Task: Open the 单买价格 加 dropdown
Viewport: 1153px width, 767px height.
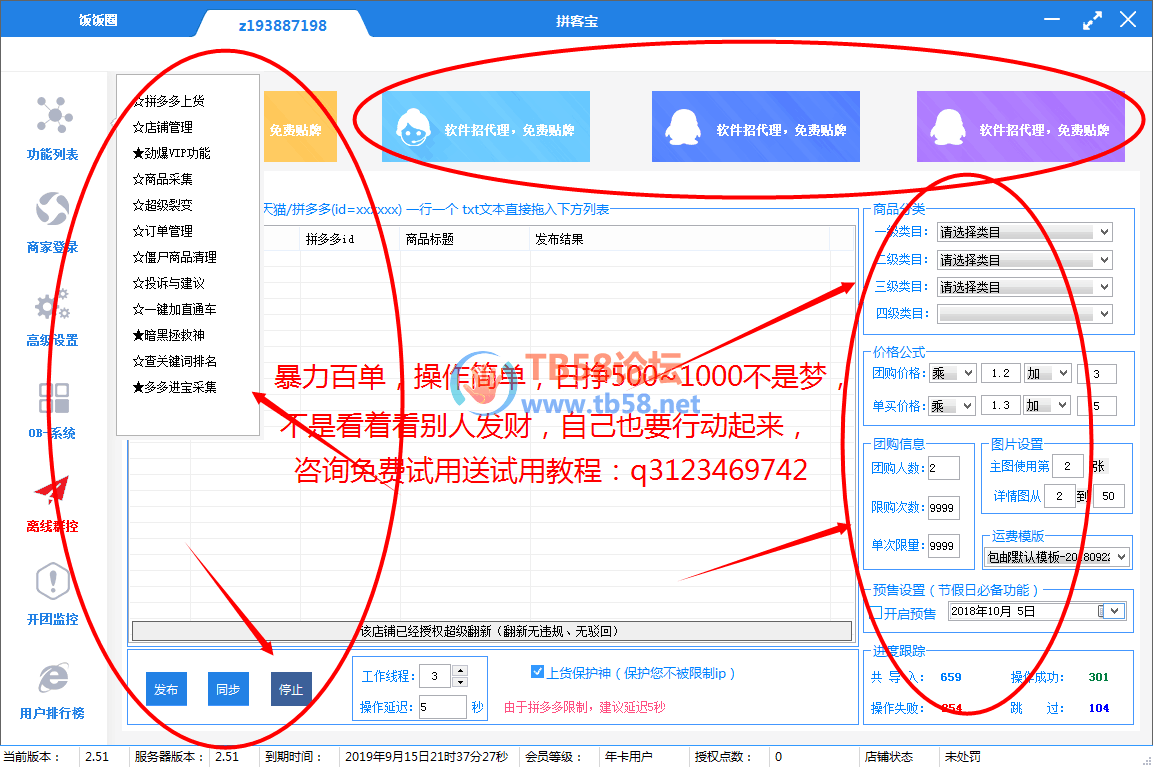Action: point(1048,406)
